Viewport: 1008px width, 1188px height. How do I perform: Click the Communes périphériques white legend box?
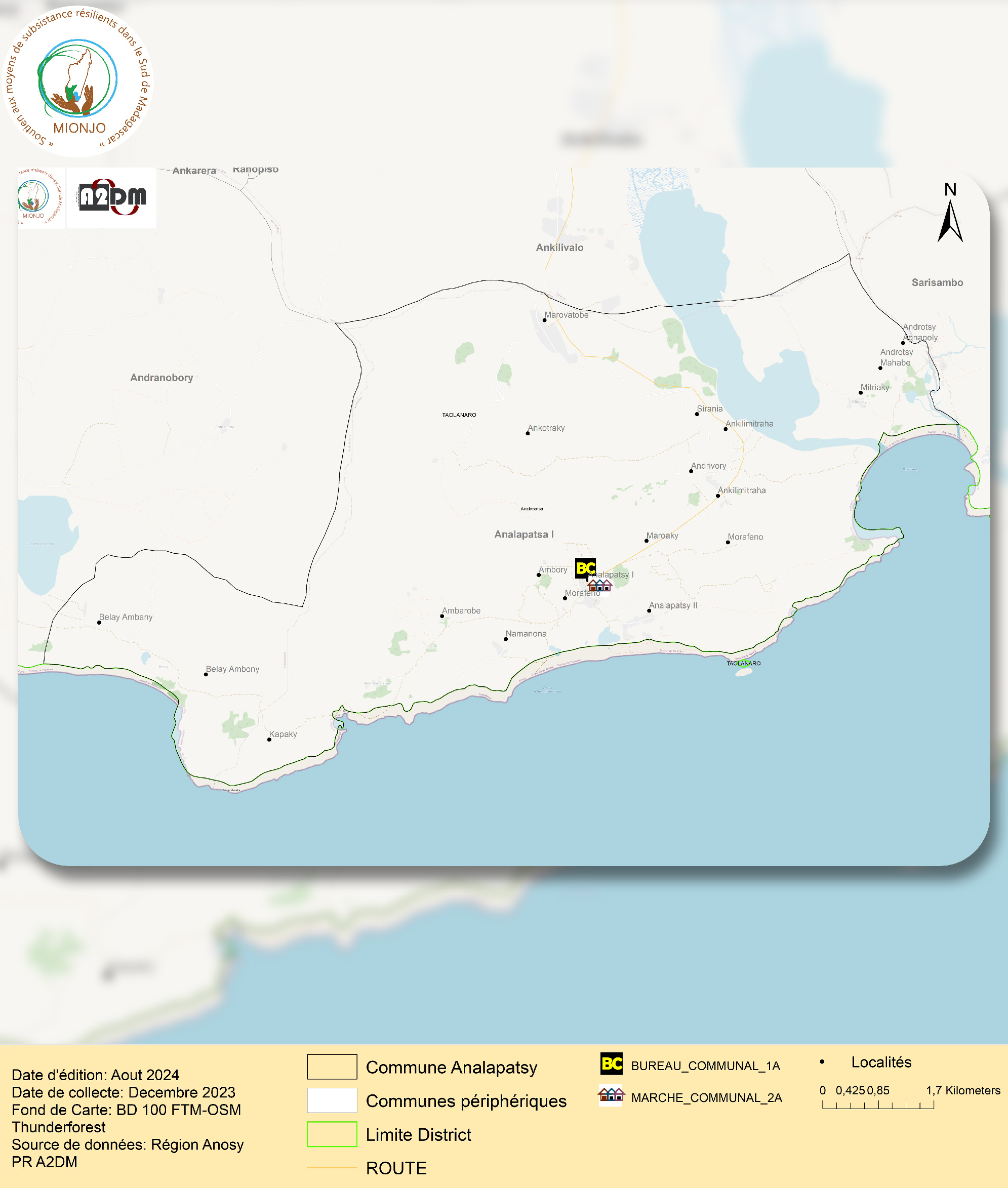[x=332, y=1100]
